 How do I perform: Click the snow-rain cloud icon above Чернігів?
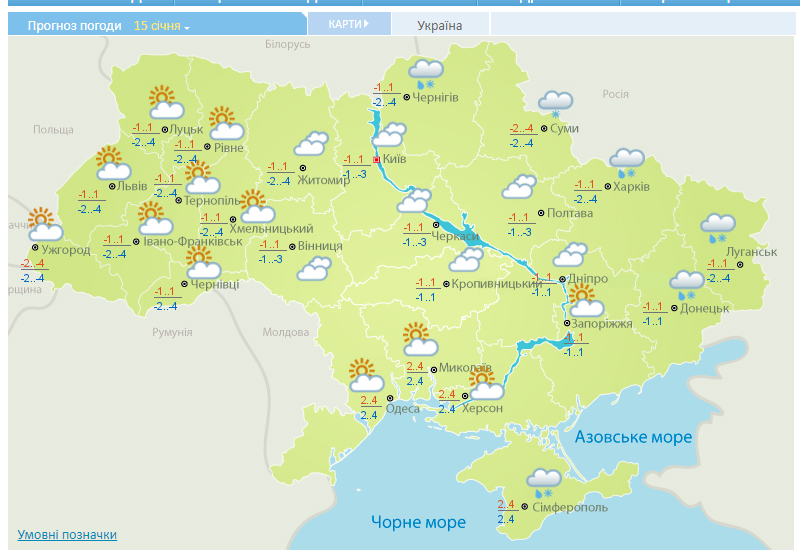point(426,74)
